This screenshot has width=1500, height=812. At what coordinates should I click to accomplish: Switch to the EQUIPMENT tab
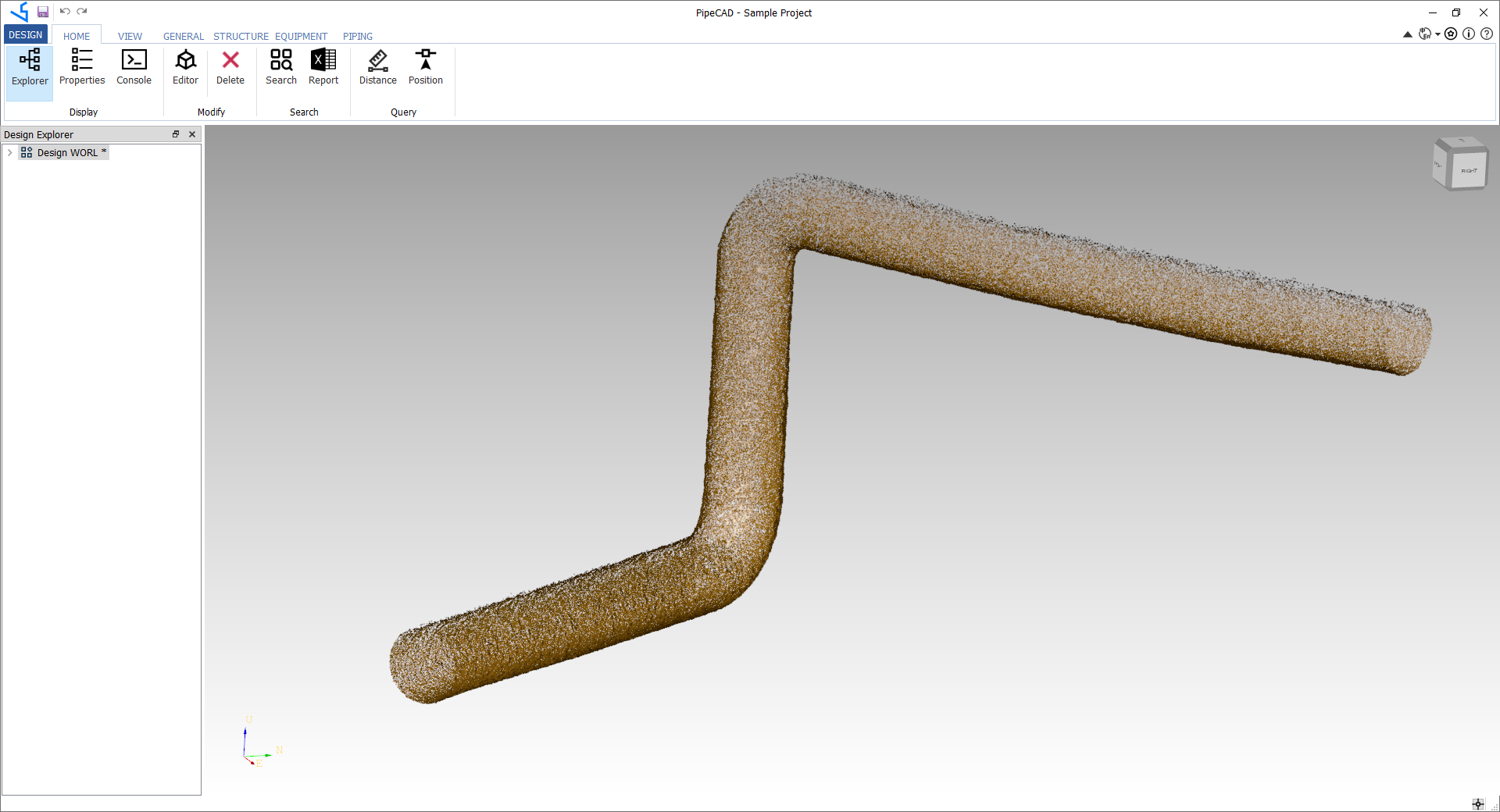pos(301,36)
